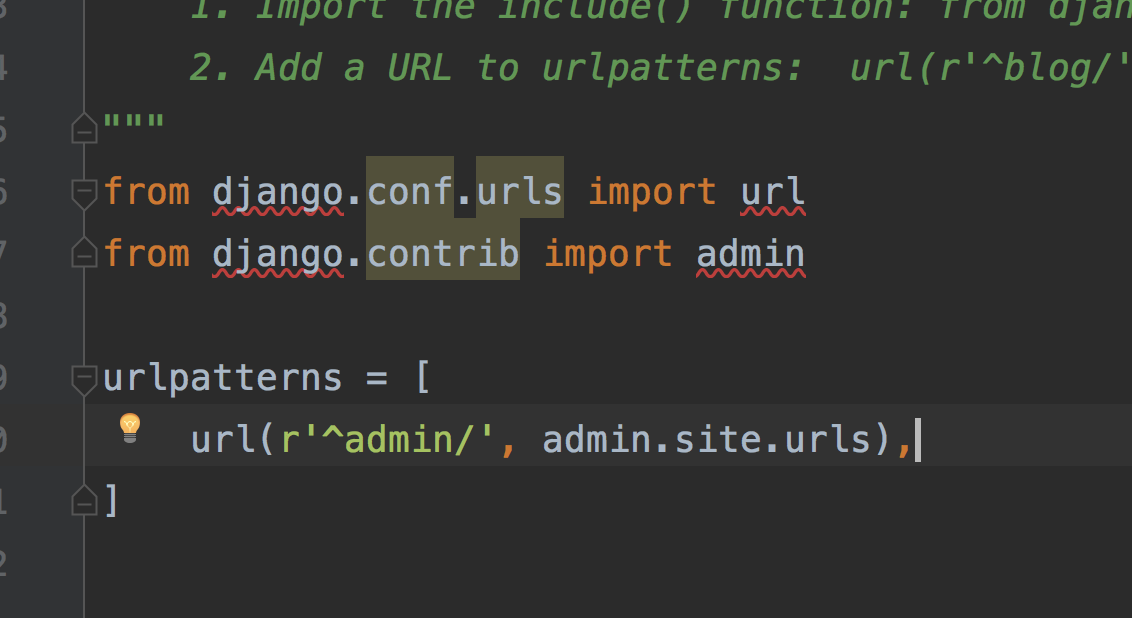1132x618 pixels.
Task: Click the opening square bracket after urlpatterns =
Action: [x=422, y=378]
